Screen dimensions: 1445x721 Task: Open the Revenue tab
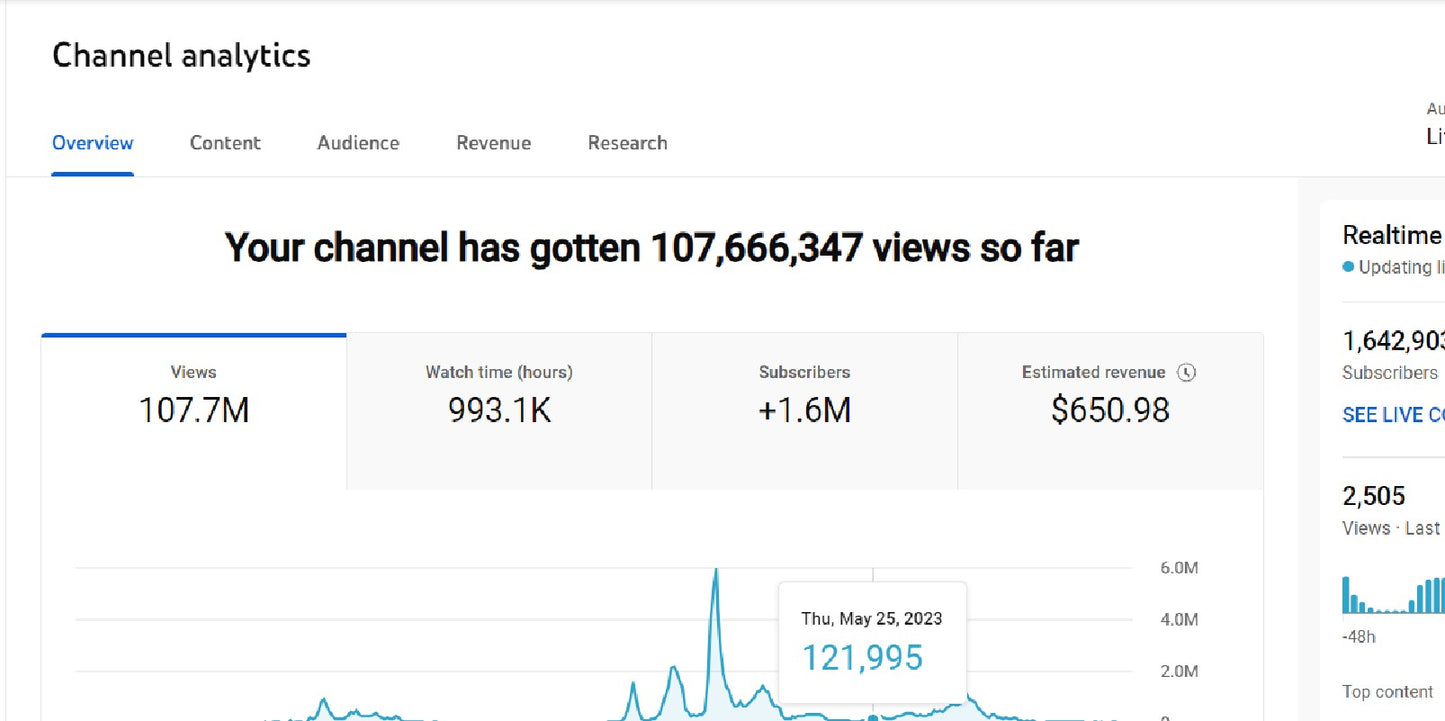coord(493,143)
